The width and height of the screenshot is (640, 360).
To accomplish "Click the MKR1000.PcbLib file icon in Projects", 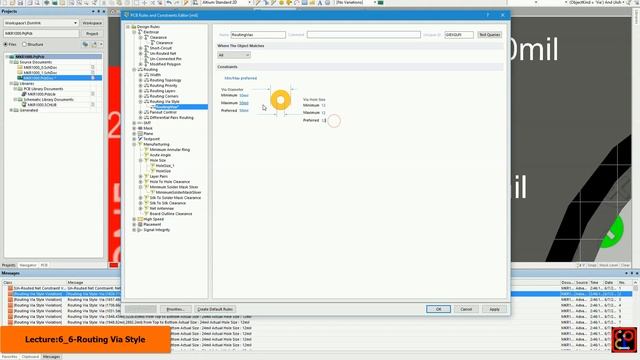I will (24, 94).
